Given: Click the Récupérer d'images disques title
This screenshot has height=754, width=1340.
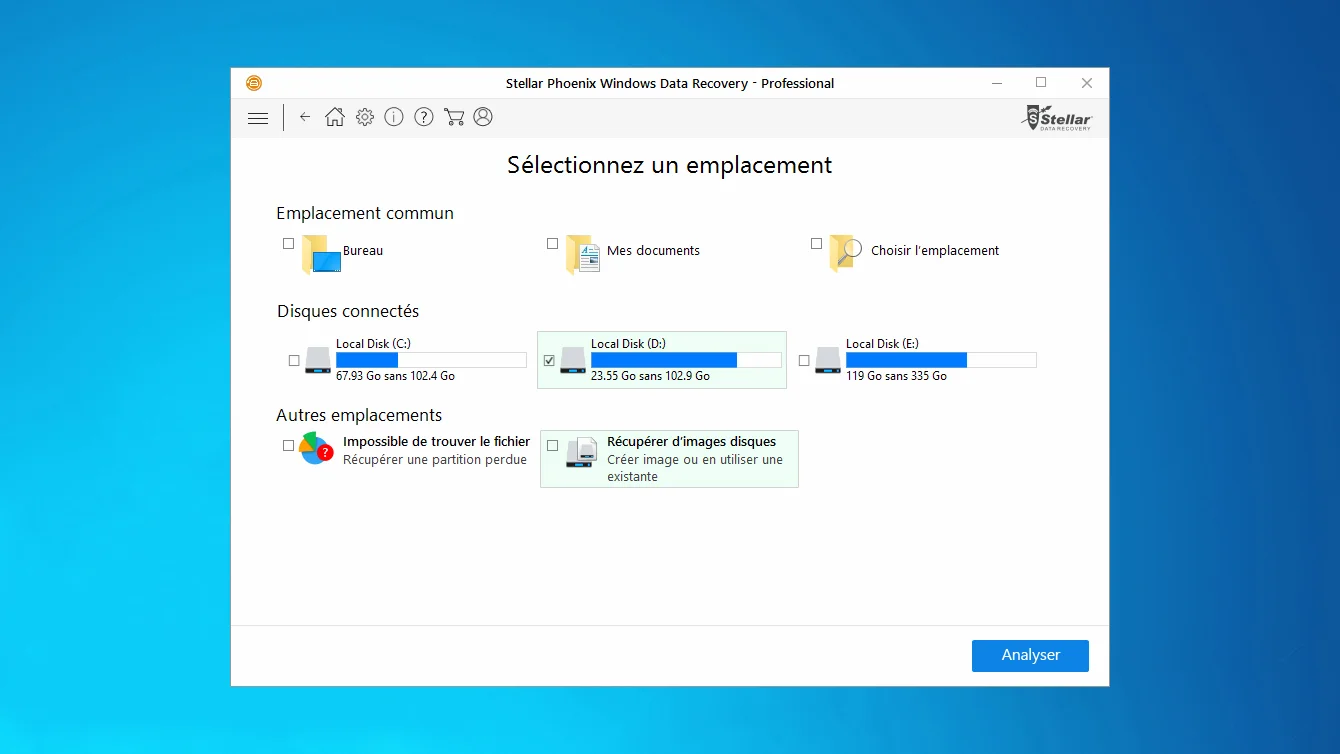Looking at the screenshot, I should (691, 441).
